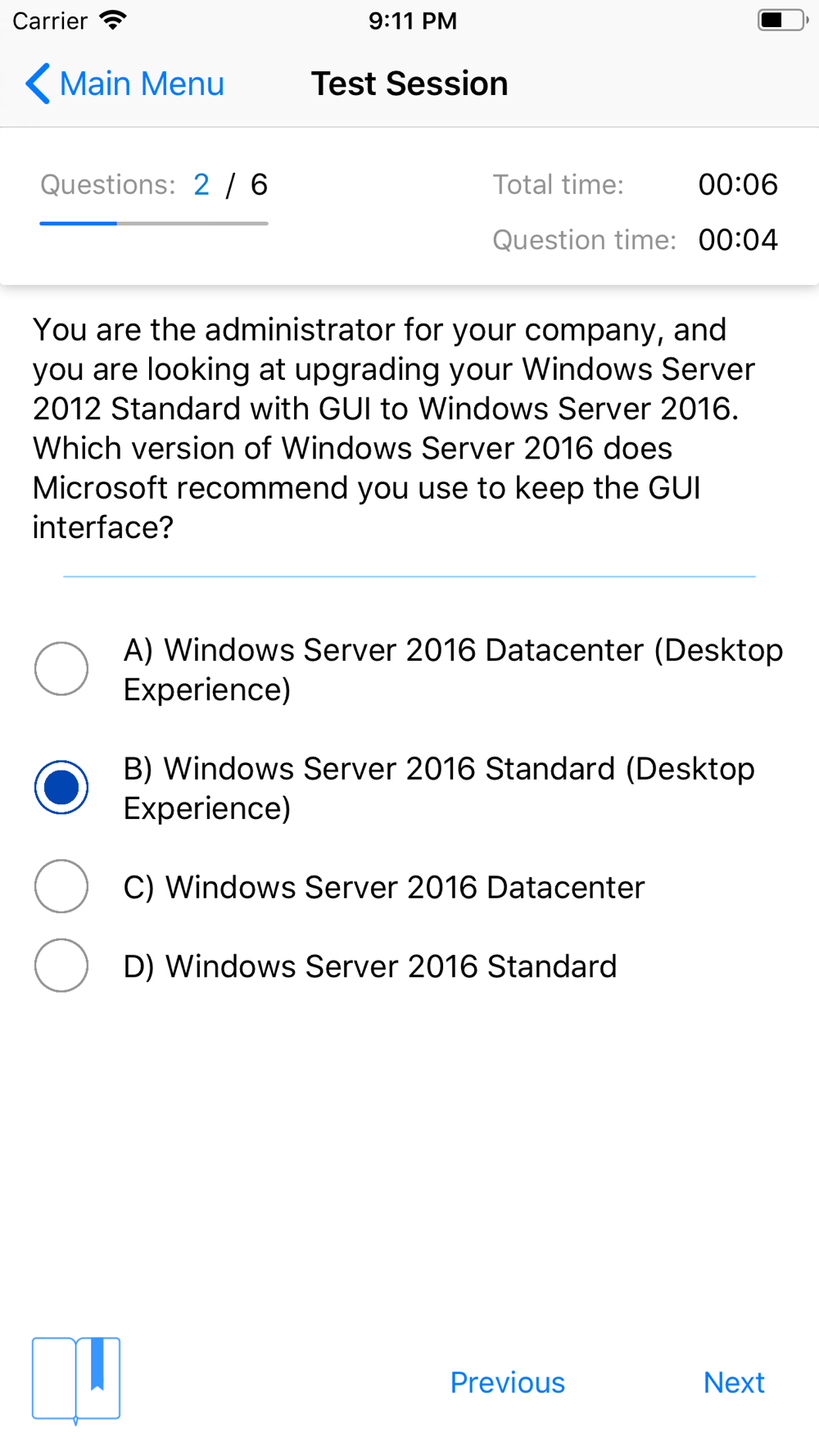Tap the Test Session title
819x1456 pixels.
[409, 84]
